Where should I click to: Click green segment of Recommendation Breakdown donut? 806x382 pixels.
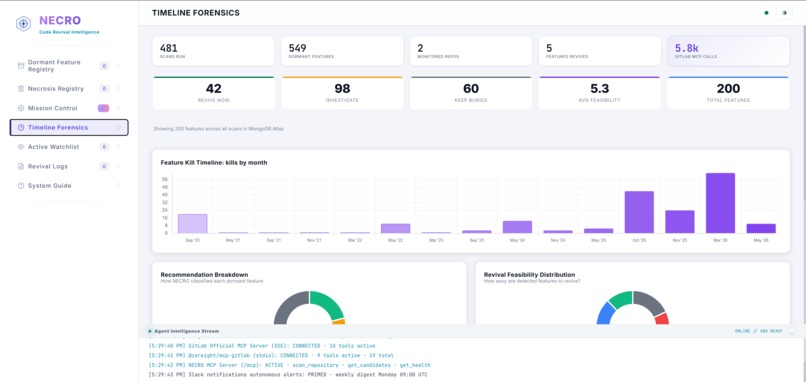(x=329, y=302)
